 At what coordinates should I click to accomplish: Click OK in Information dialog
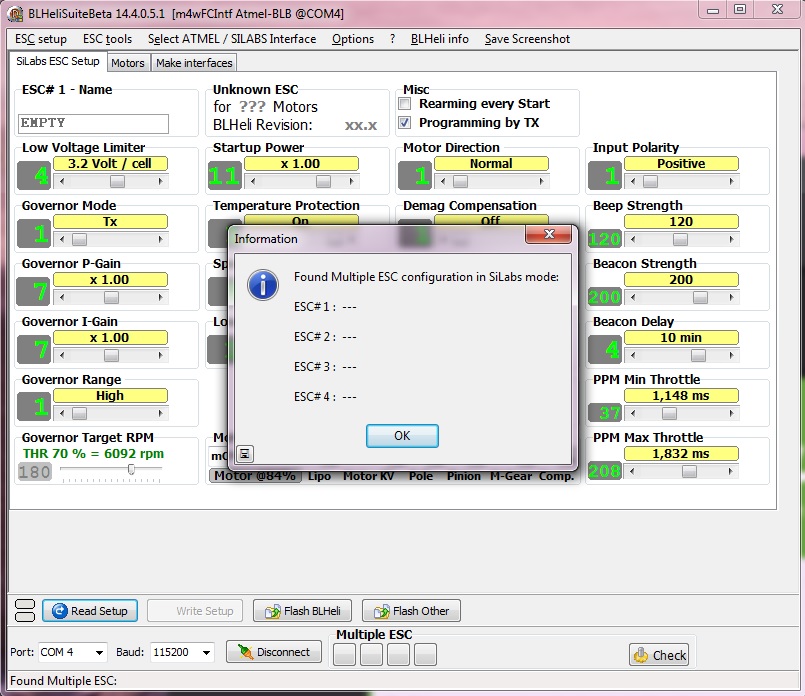tap(402, 436)
